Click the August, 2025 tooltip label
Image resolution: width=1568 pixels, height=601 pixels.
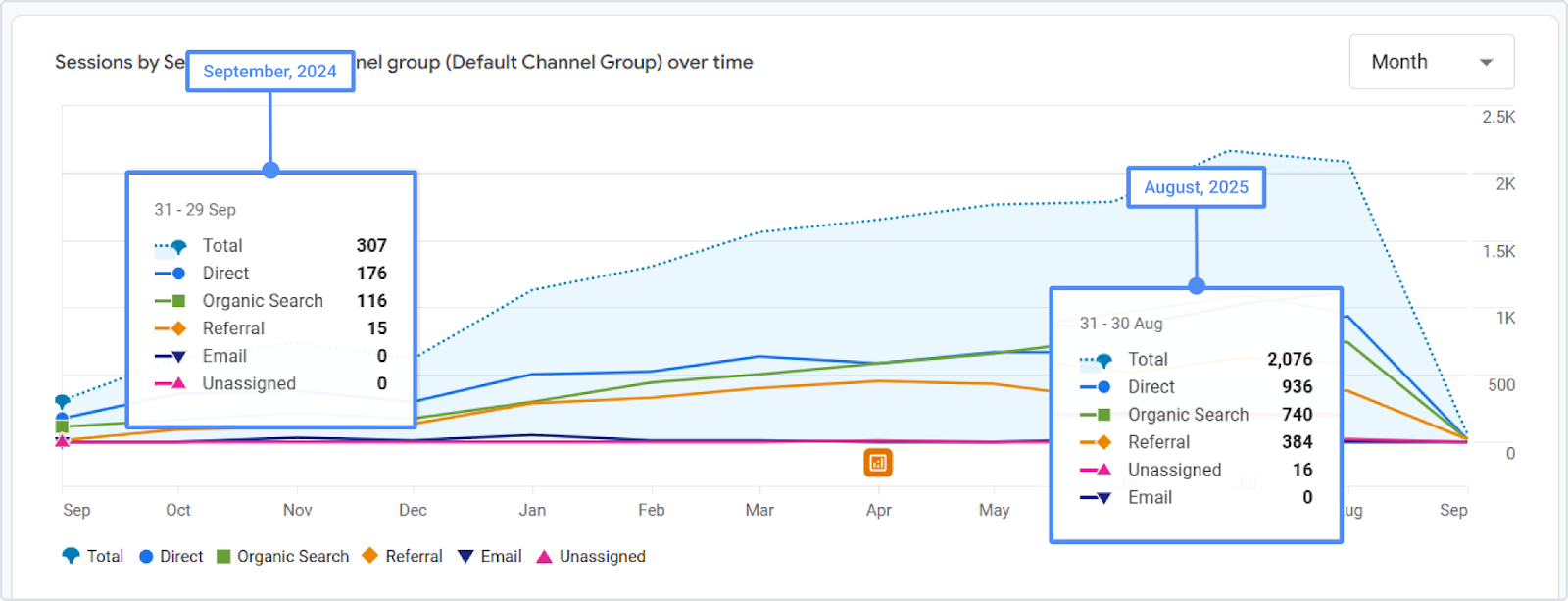1196,187
